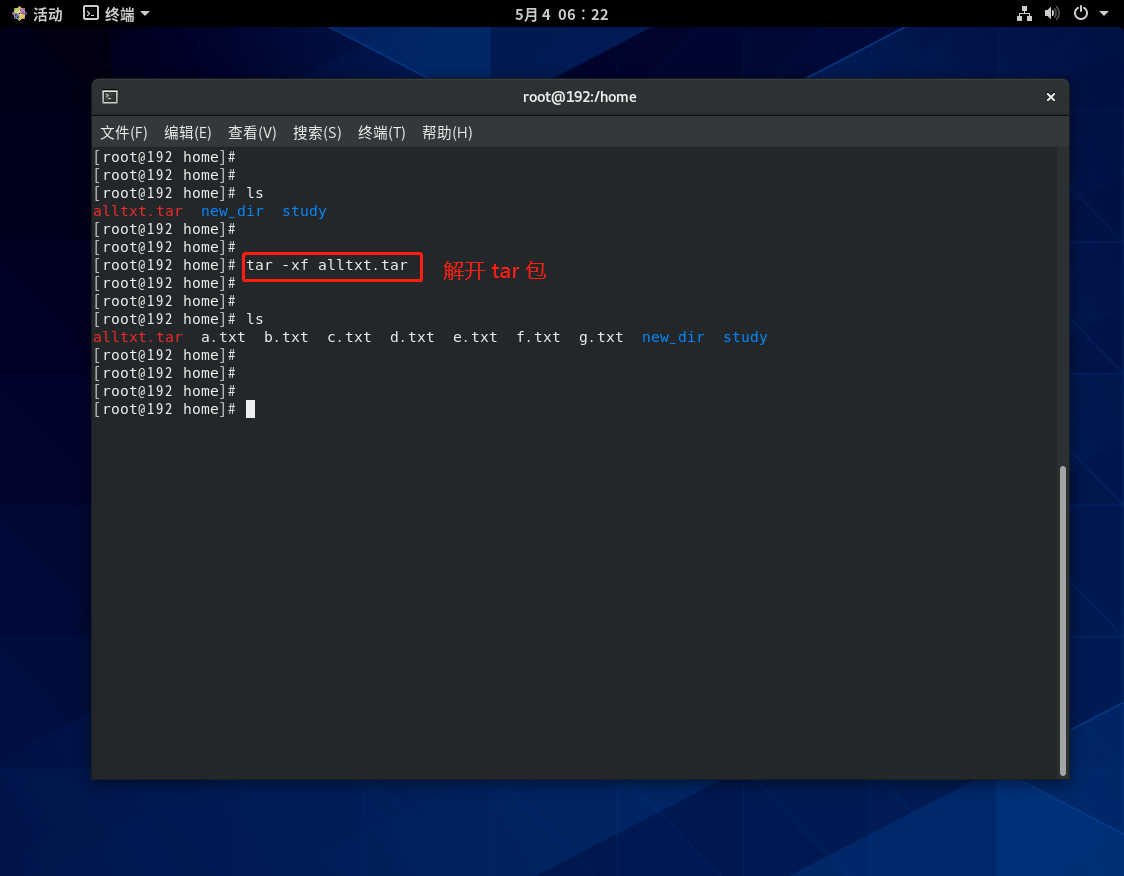Open the 终端(T) menu
This screenshot has height=876, width=1124.
pos(381,133)
